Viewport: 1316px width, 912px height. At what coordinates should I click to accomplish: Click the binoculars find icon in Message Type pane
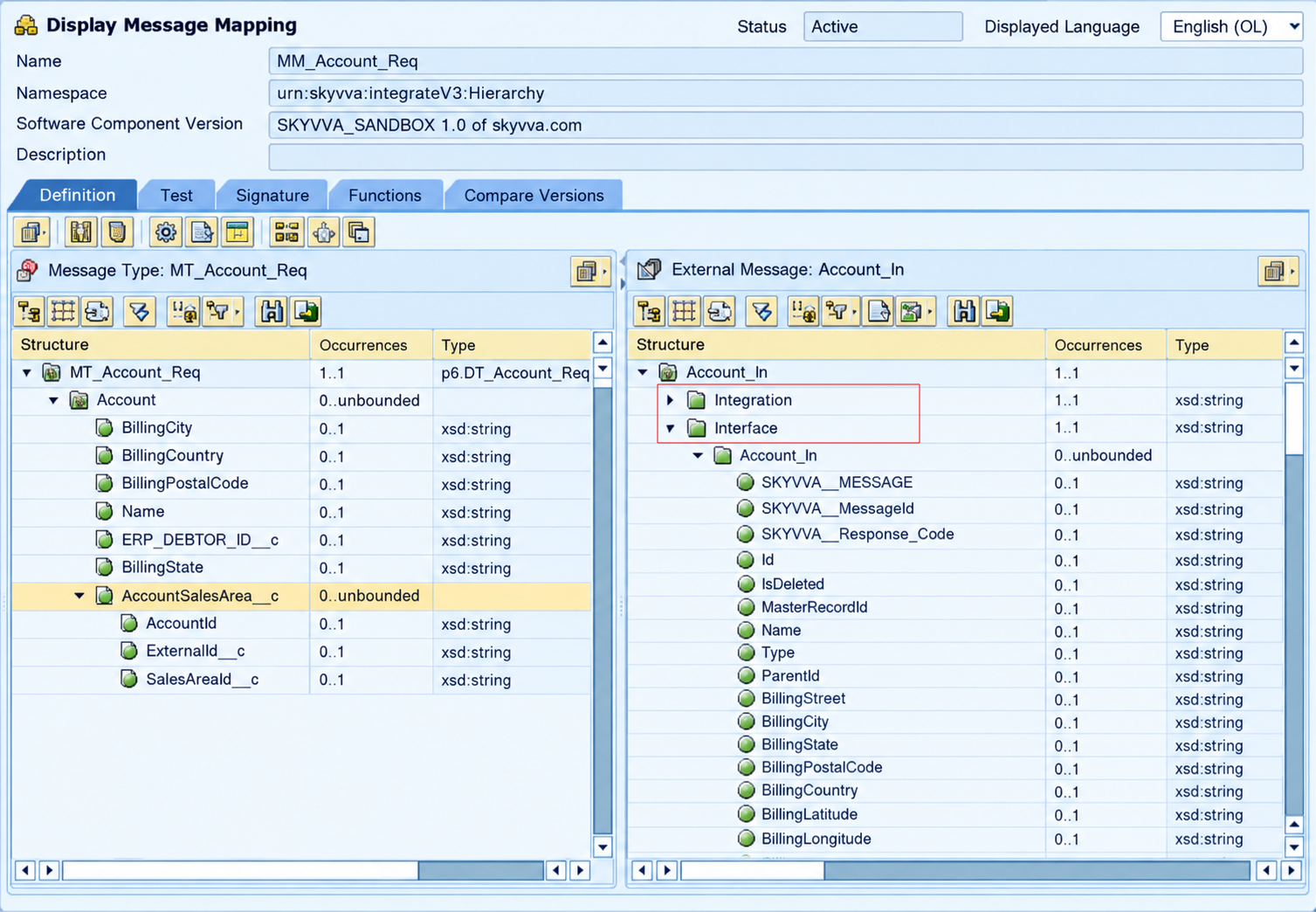pyautogui.click(x=272, y=311)
